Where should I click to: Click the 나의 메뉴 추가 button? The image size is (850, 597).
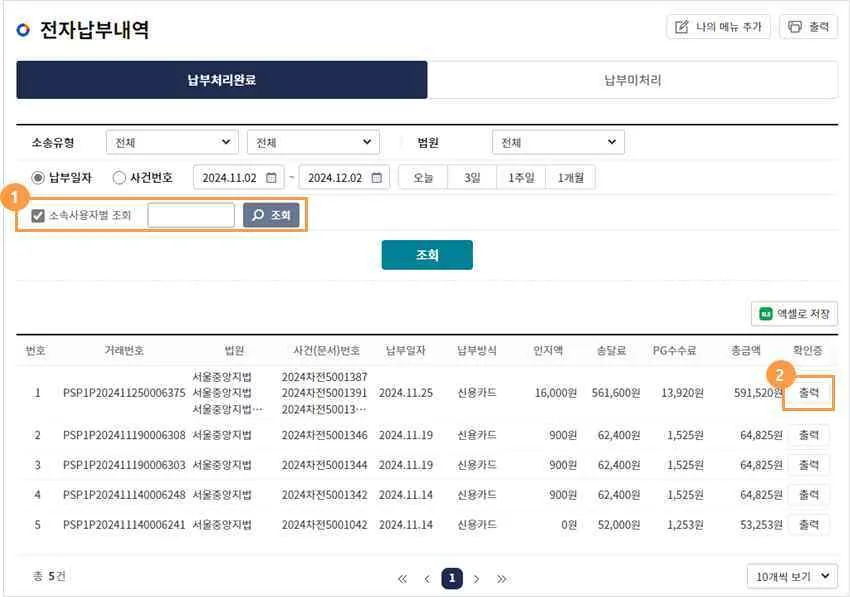pos(718,27)
